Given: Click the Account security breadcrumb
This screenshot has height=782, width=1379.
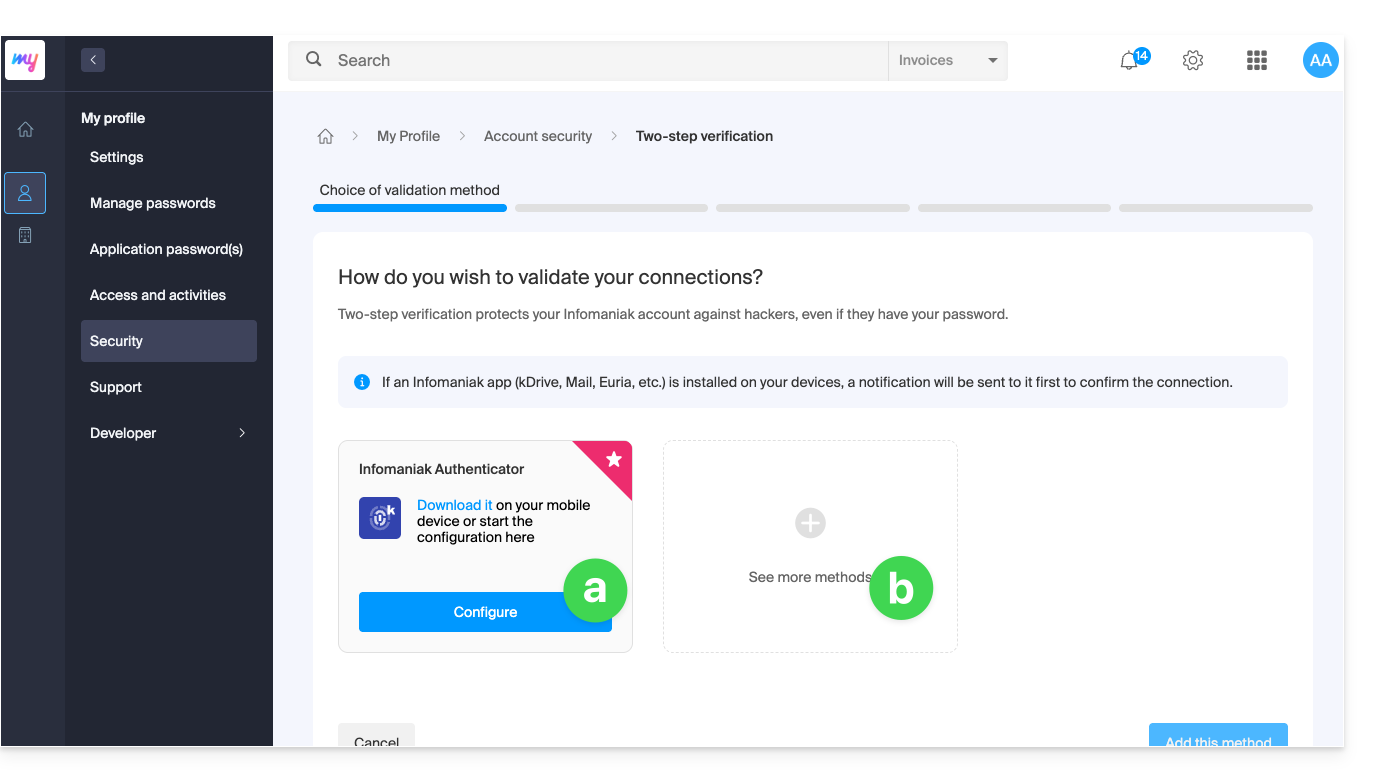Looking at the screenshot, I should (538, 136).
